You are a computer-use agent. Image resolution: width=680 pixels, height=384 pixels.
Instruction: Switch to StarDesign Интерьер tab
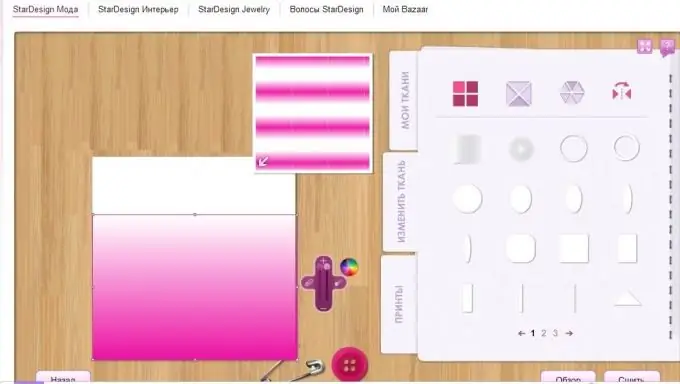(138, 9)
